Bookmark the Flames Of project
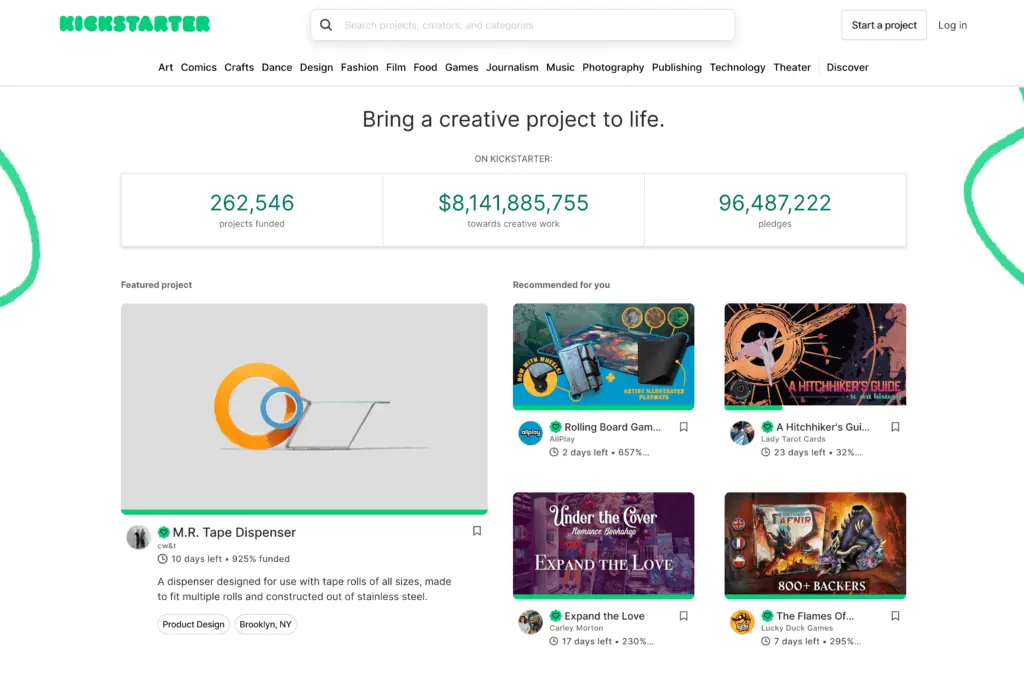This screenshot has width=1024, height=676. point(895,616)
